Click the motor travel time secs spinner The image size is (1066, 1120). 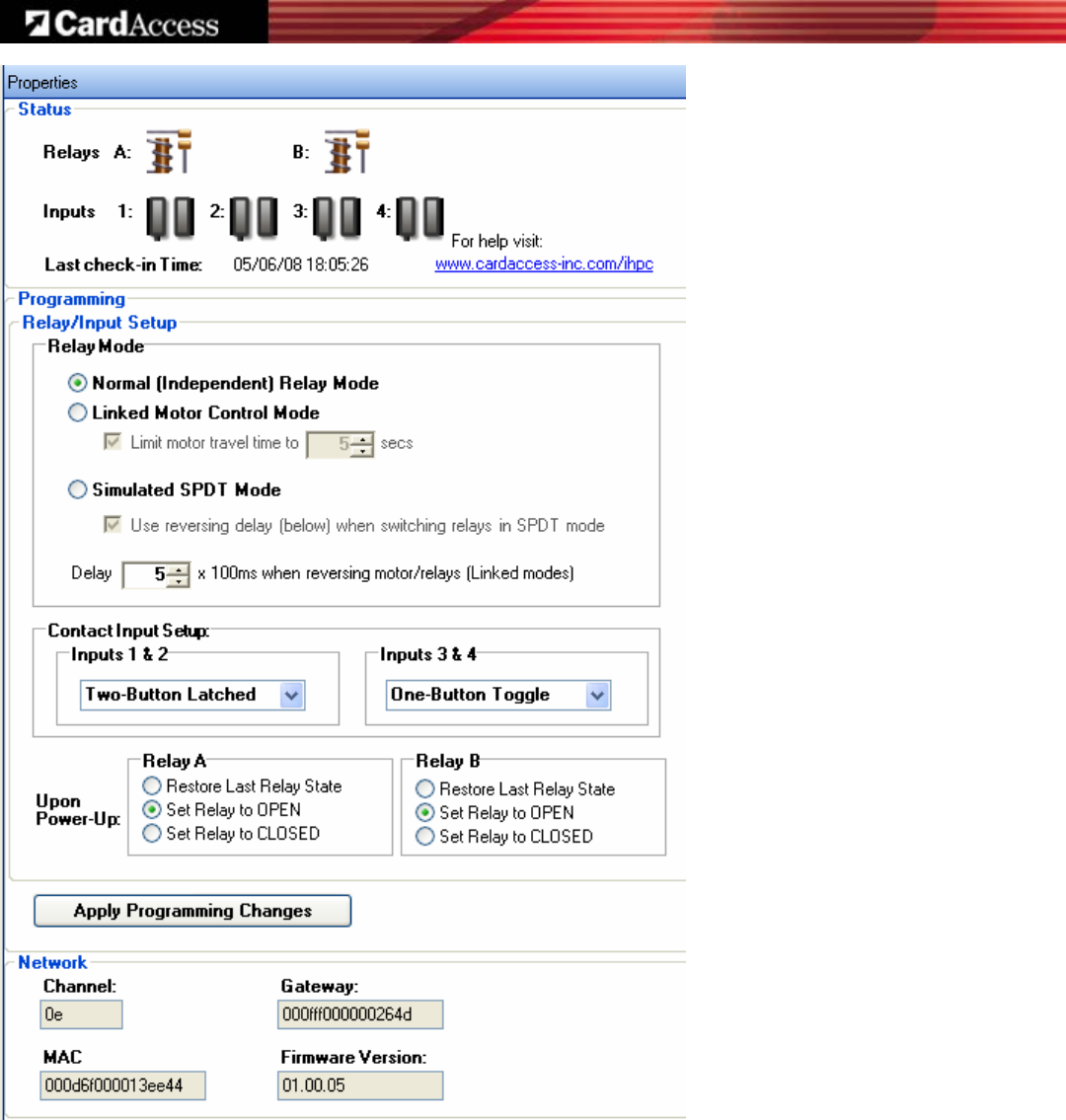pos(363,445)
